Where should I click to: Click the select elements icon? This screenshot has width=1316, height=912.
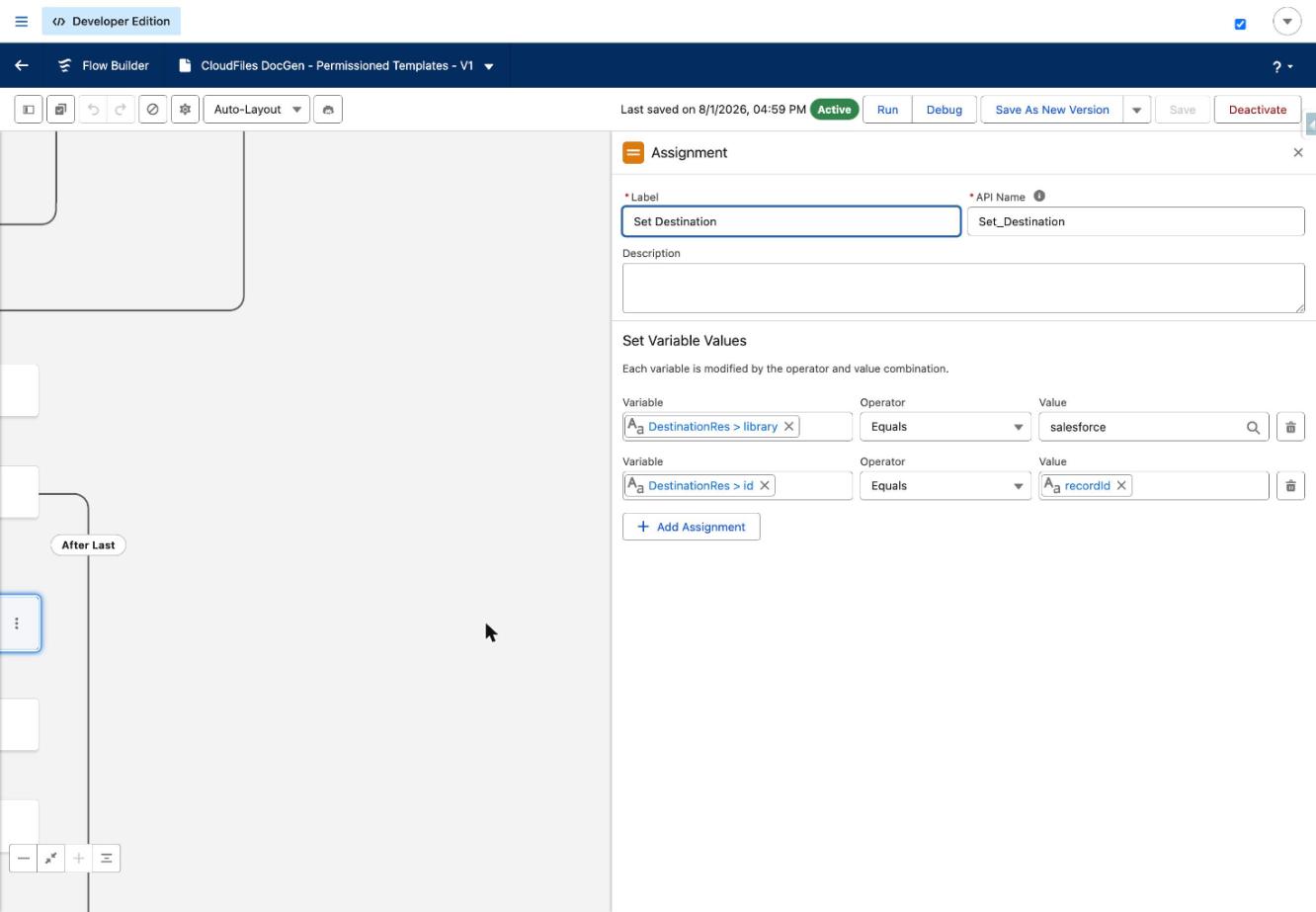60,110
